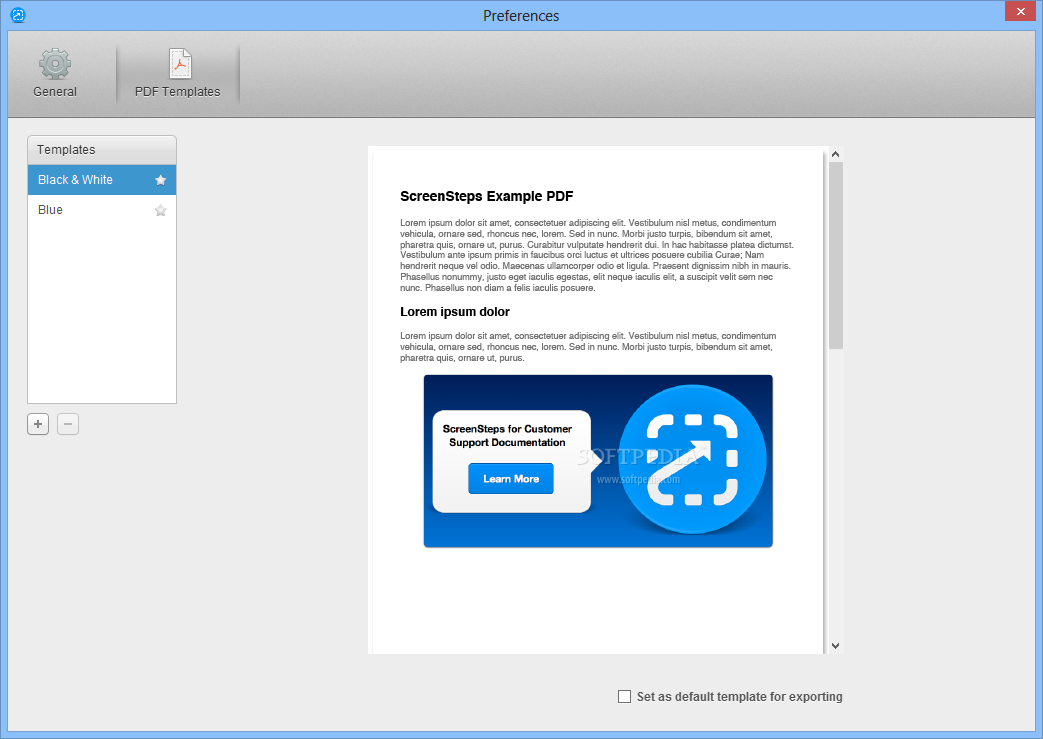Click the ScreenSteps app icon in the title bar
1043x739 pixels.
18,15
